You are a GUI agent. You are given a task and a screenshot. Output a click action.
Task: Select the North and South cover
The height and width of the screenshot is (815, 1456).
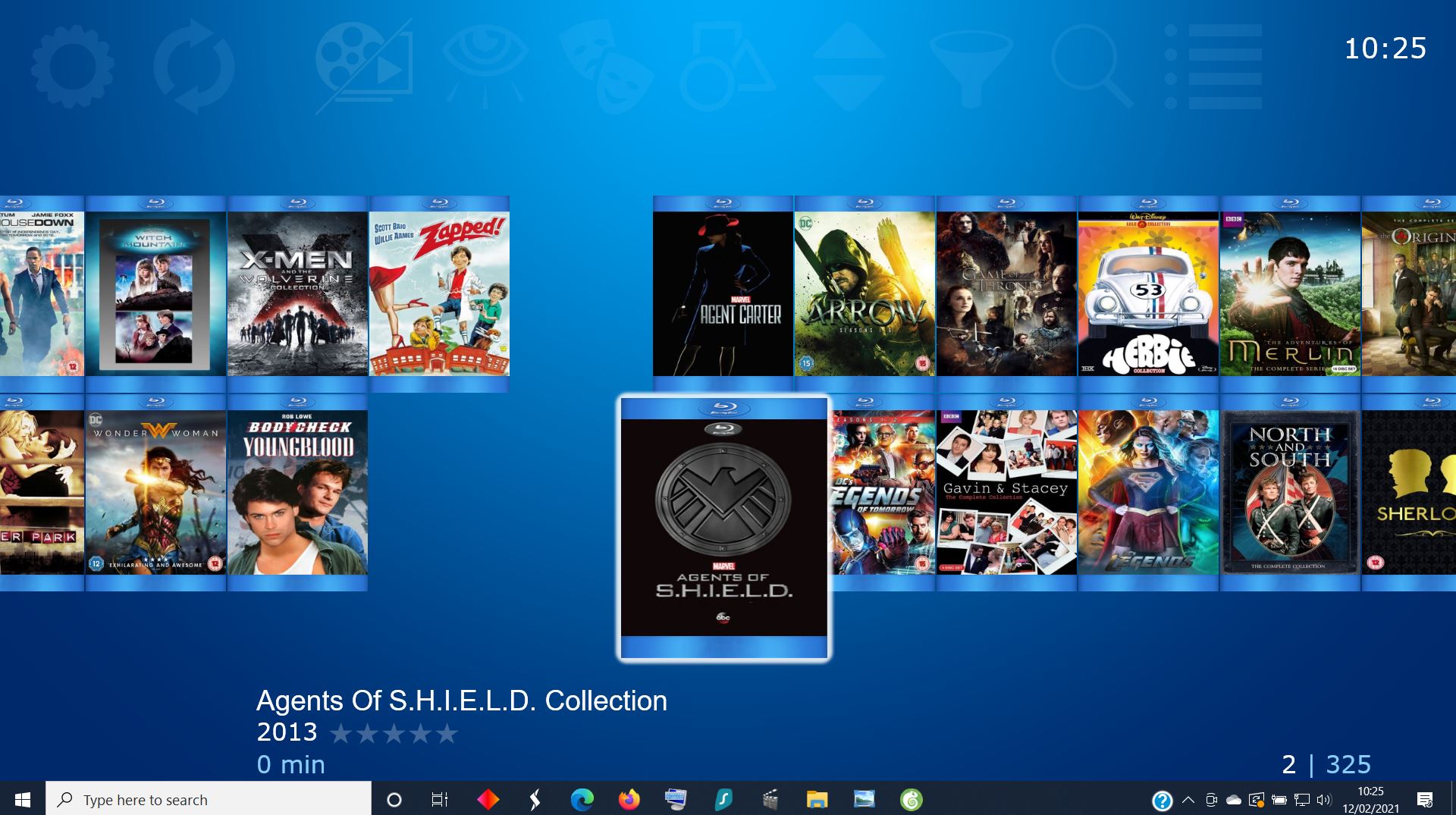tap(1290, 492)
